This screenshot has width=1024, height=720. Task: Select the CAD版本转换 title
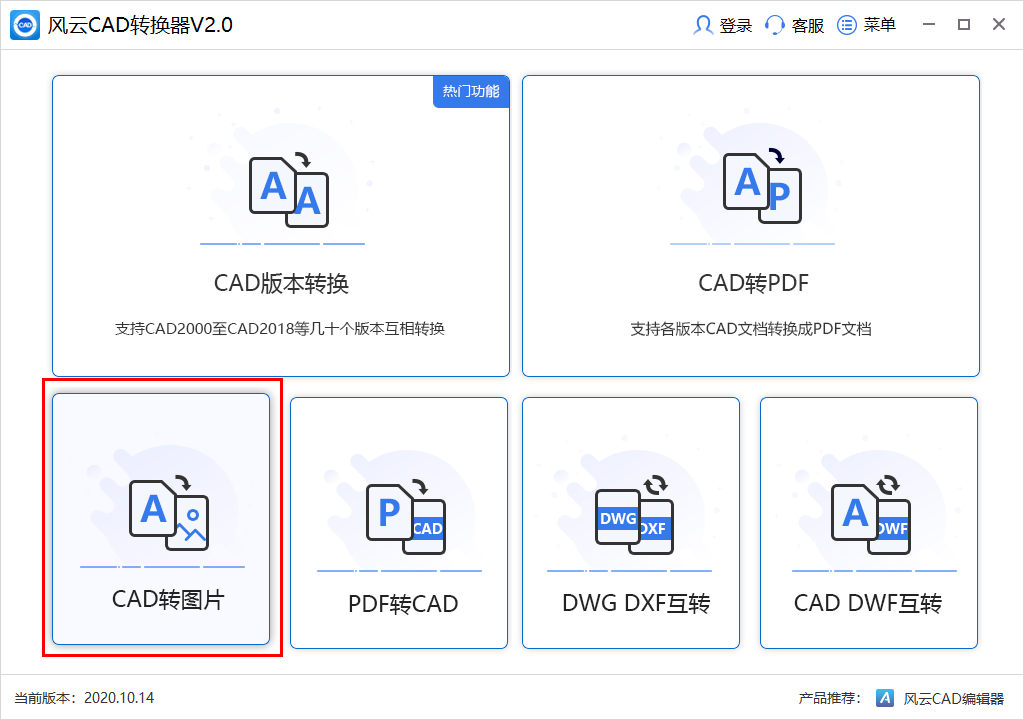click(281, 284)
